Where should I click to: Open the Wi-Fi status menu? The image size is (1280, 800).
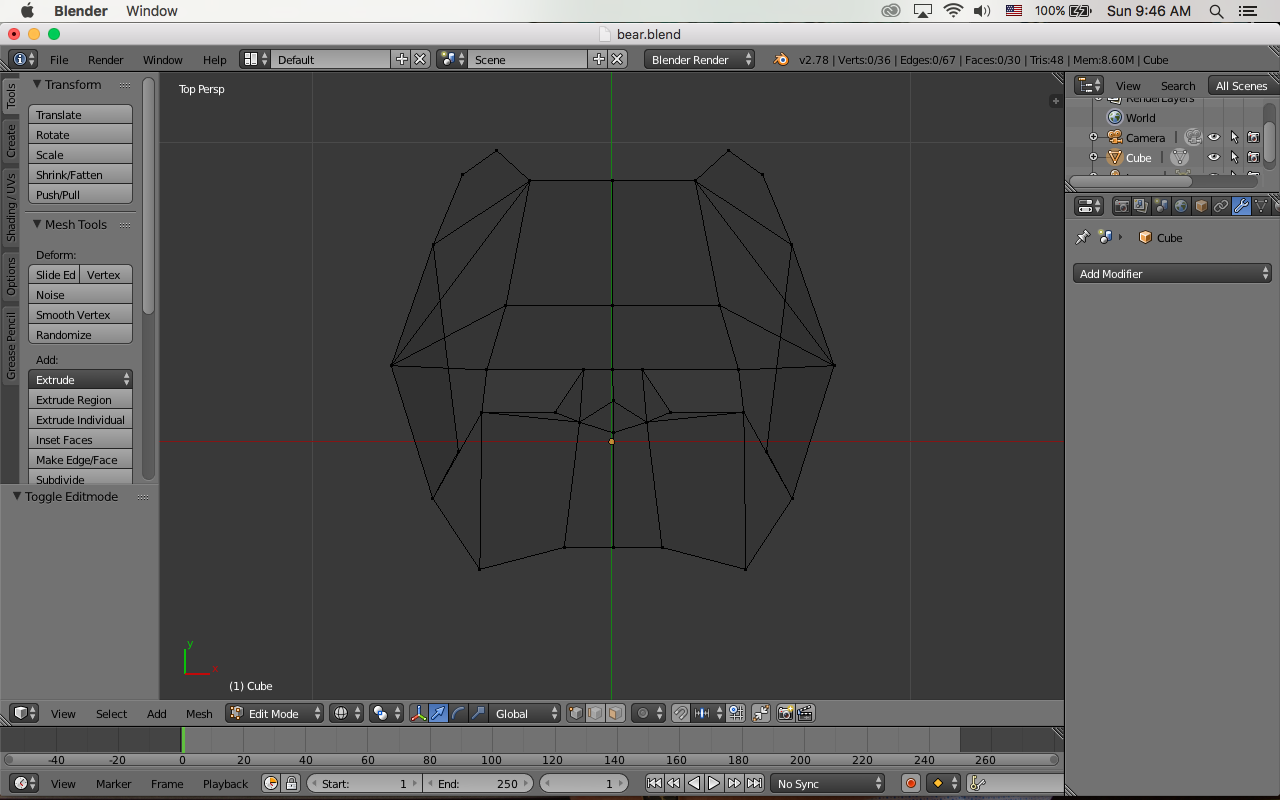click(x=953, y=11)
